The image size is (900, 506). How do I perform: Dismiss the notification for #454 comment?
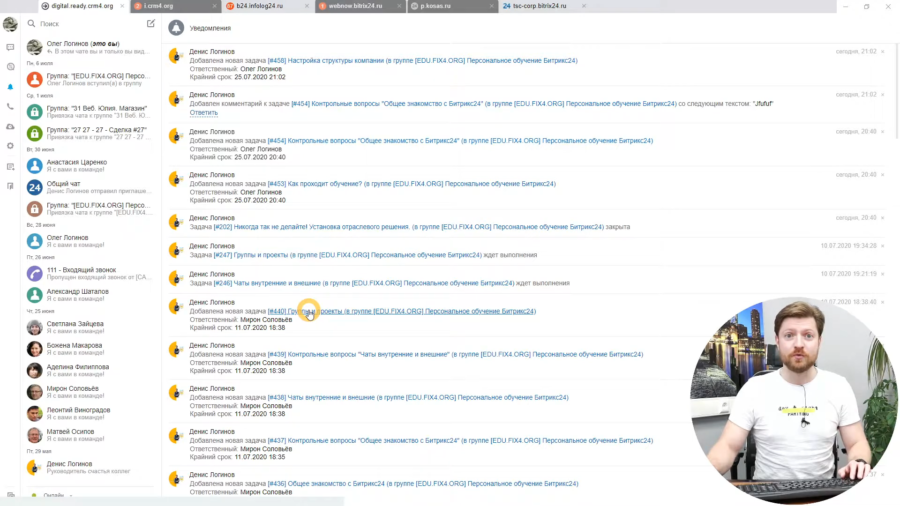coord(883,95)
